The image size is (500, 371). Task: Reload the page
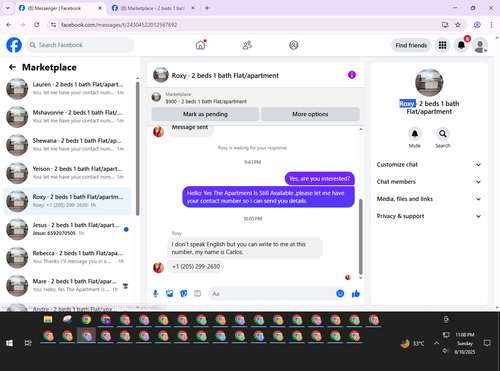pyautogui.click(x=37, y=25)
